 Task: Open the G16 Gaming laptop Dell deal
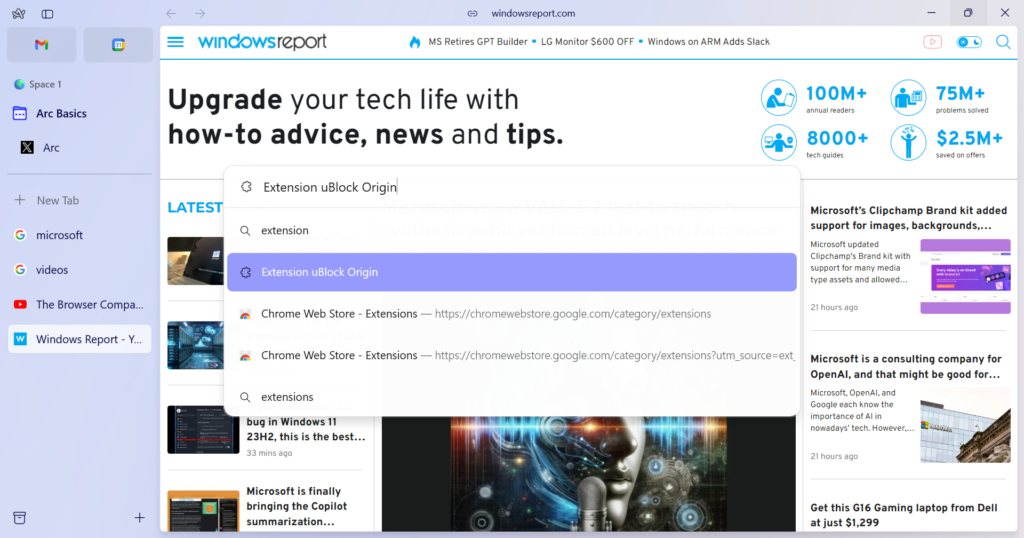coord(904,515)
